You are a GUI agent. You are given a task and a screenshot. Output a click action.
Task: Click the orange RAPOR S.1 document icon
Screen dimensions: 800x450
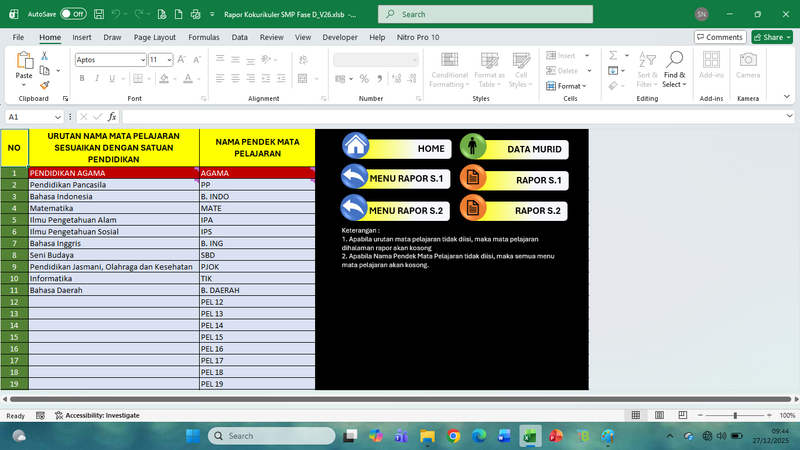[473, 180]
